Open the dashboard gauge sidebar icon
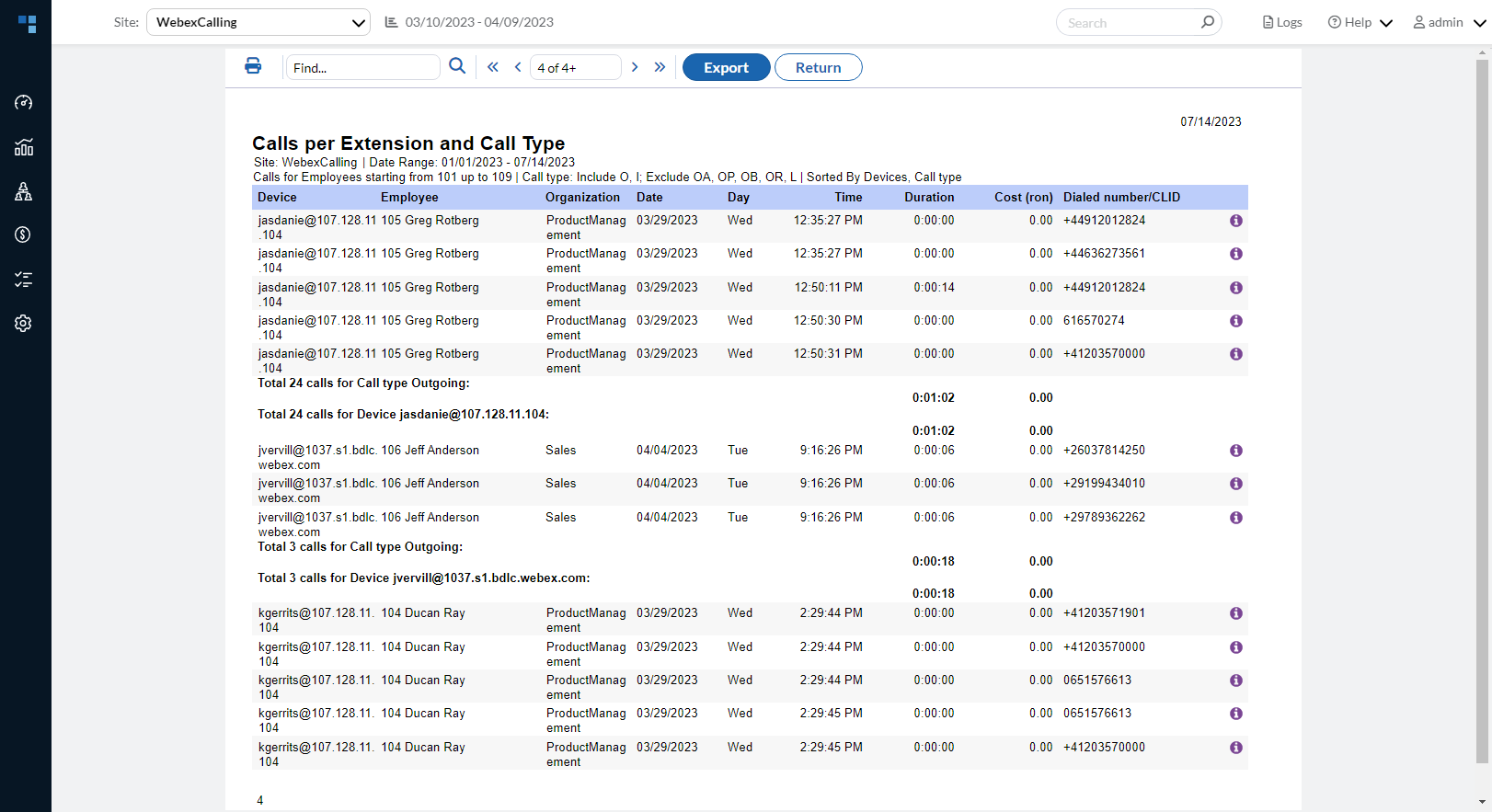Viewport: 1492px width, 812px height. click(24, 102)
